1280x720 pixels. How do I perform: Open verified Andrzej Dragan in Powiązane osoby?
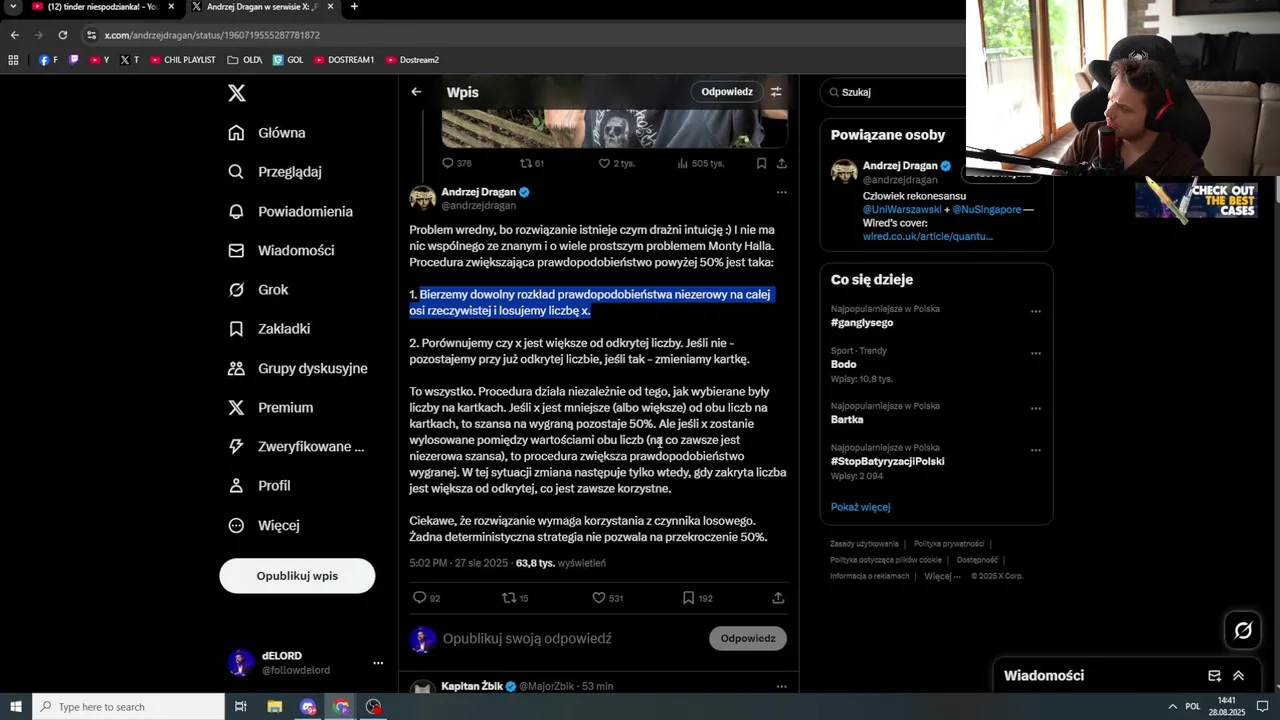point(900,166)
